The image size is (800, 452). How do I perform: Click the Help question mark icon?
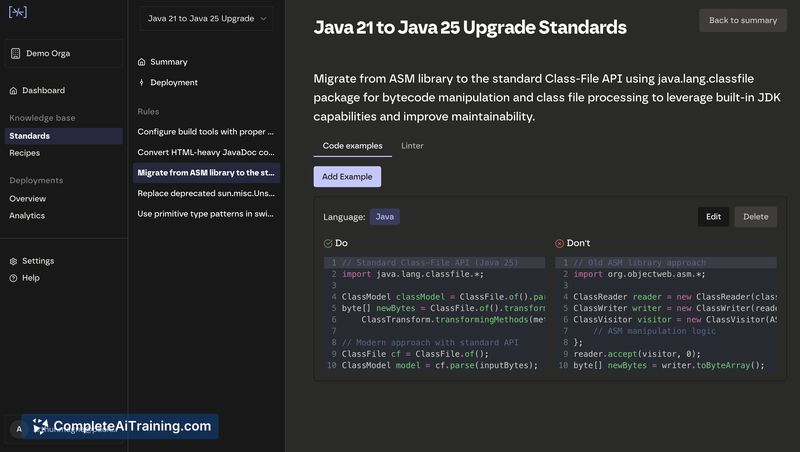coord(13,278)
